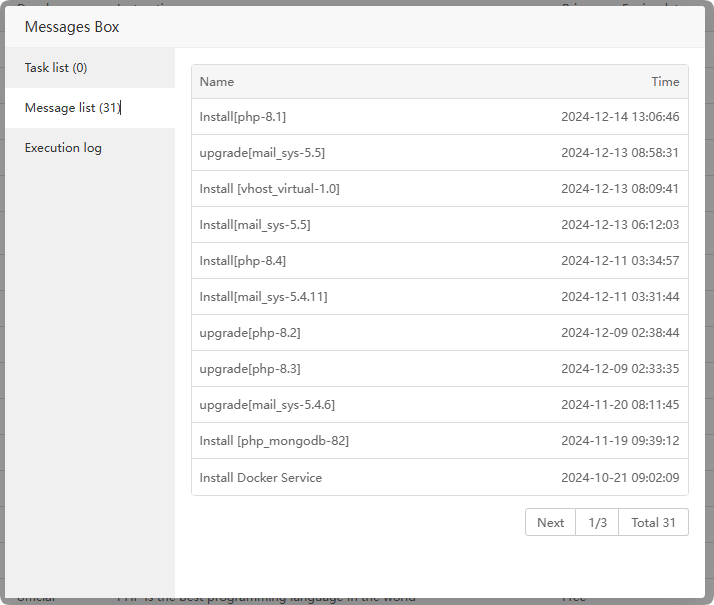
Task: Open the Install[php-8.1] message
Action: 243,117
